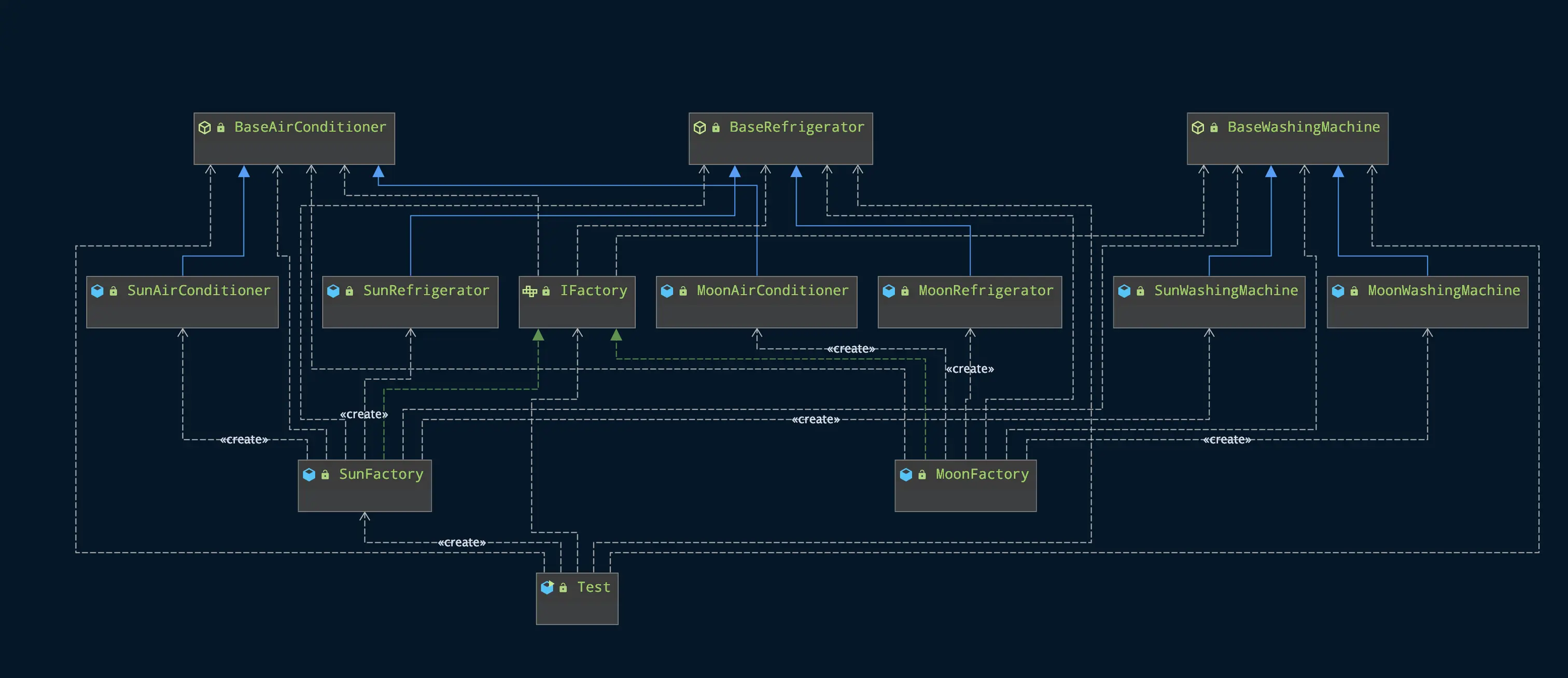
Task: Click the abstract class icon beside BaseRefrigerator
Action: tap(699, 127)
